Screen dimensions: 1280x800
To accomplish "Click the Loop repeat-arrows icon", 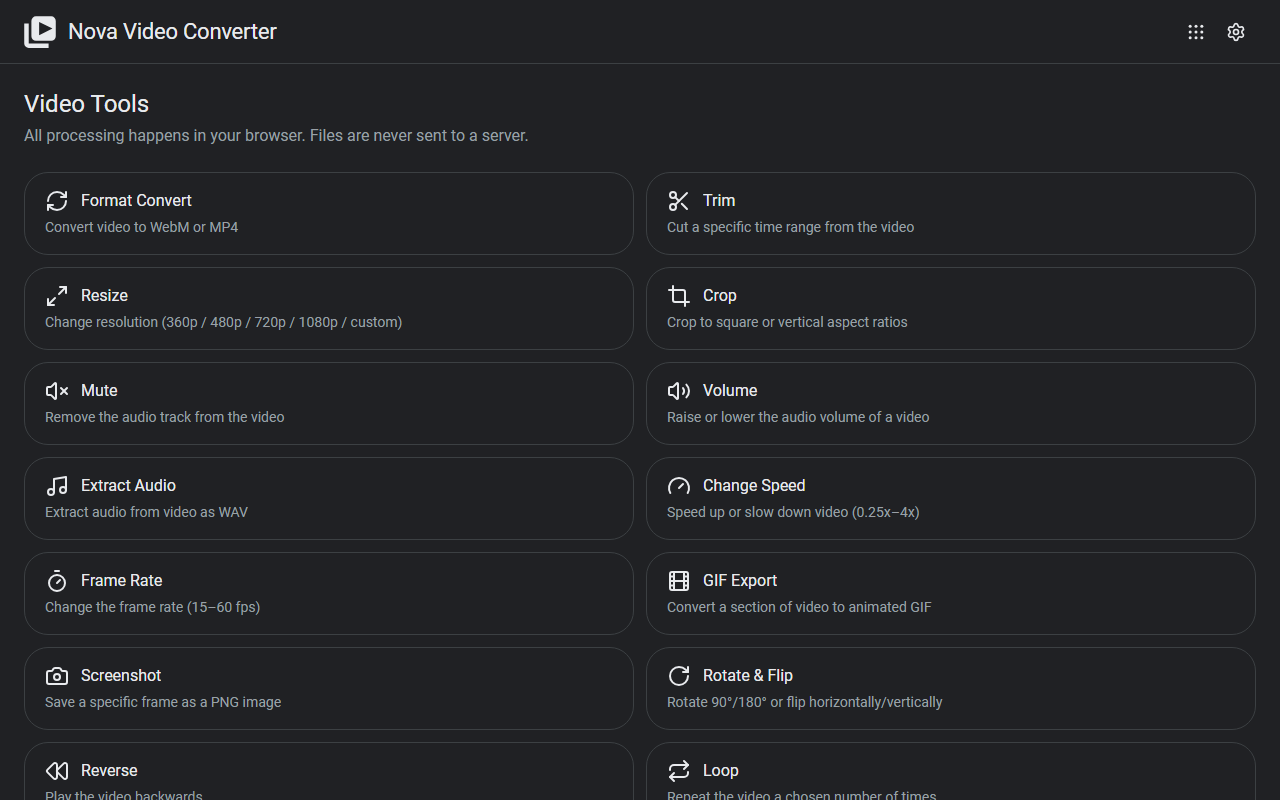I will click(x=679, y=771).
